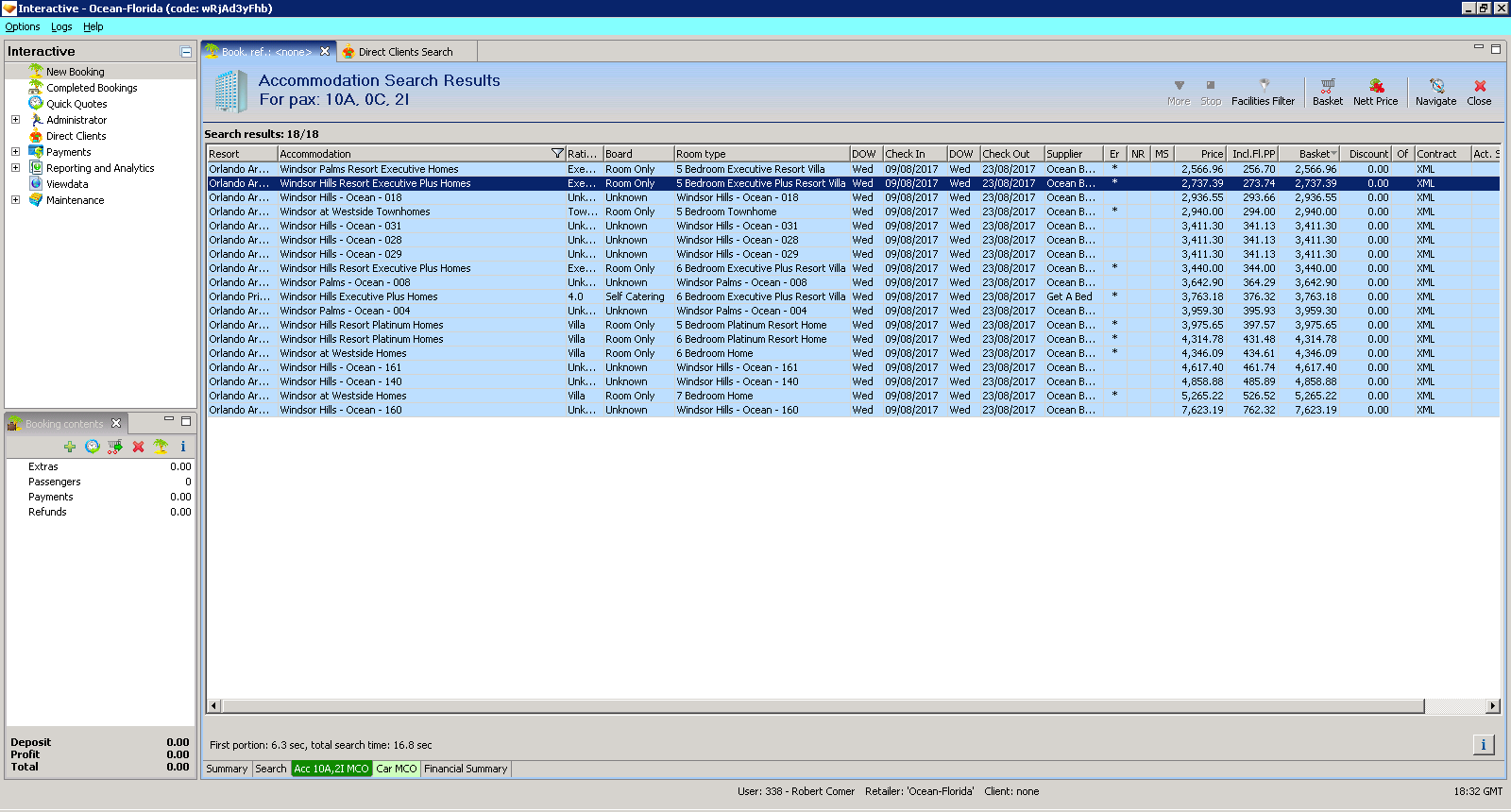Toggle Nett Price in the toolbar
This screenshot has height=812, width=1511.
(1375, 92)
